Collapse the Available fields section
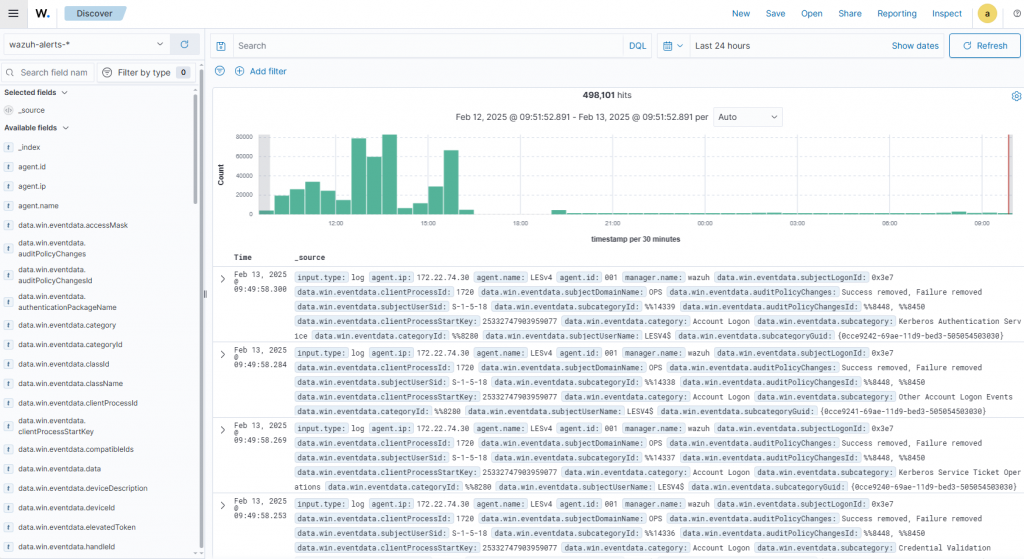This screenshot has width=1024, height=559. tap(67, 128)
